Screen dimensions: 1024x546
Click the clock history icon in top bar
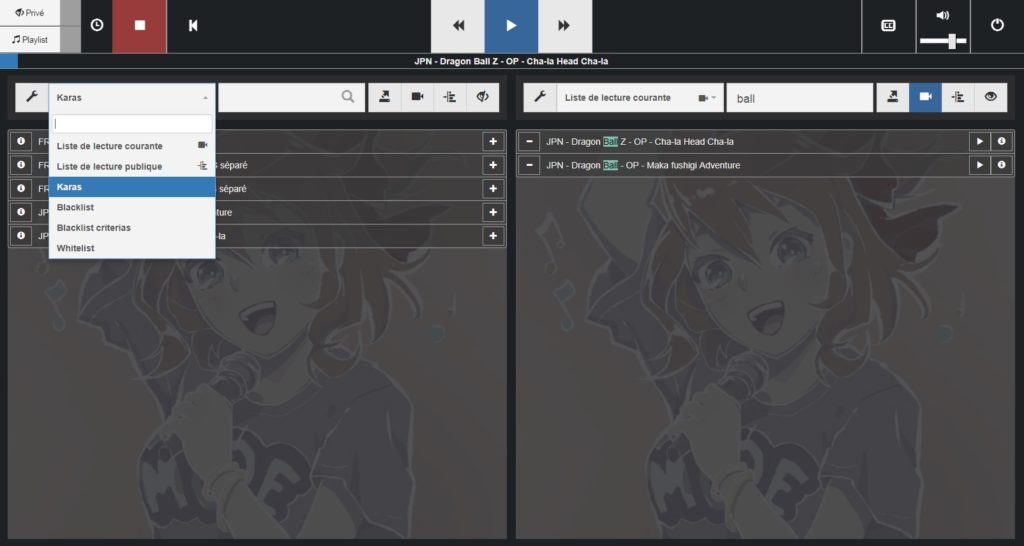pyautogui.click(x=97, y=25)
